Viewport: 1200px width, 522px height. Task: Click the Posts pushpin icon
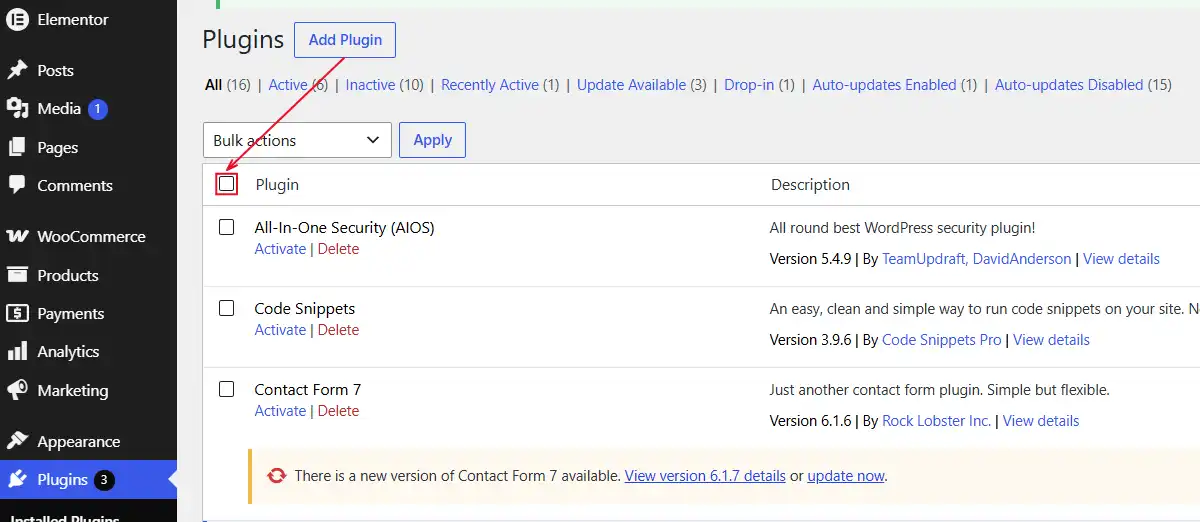coord(17,70)
